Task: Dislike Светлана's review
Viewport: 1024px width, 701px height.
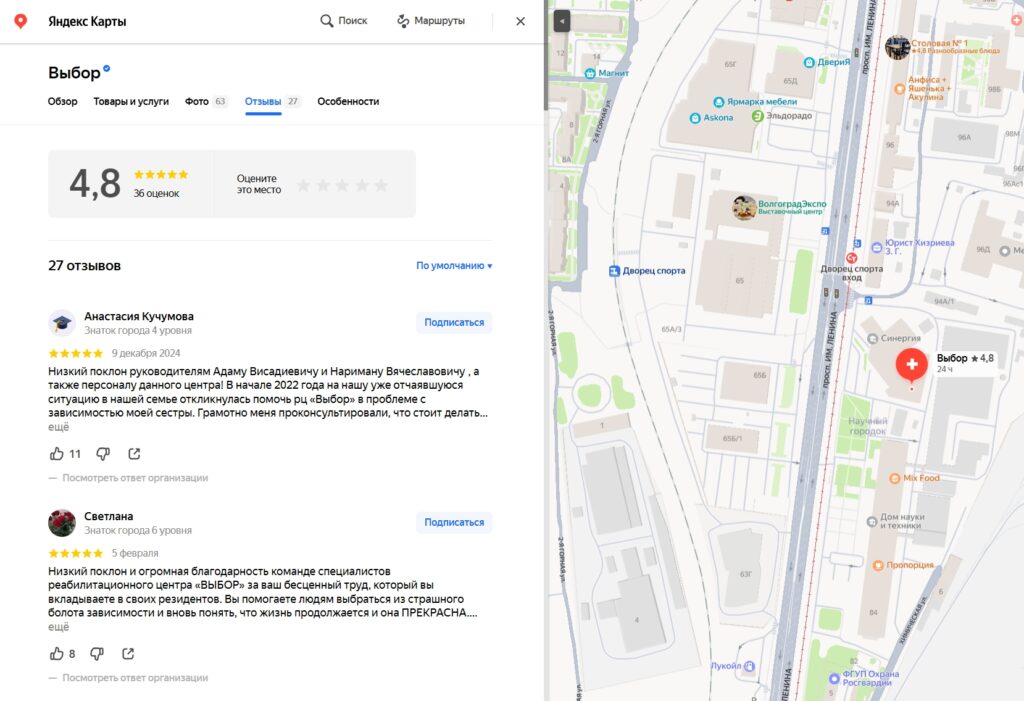Action: point(97,653)
